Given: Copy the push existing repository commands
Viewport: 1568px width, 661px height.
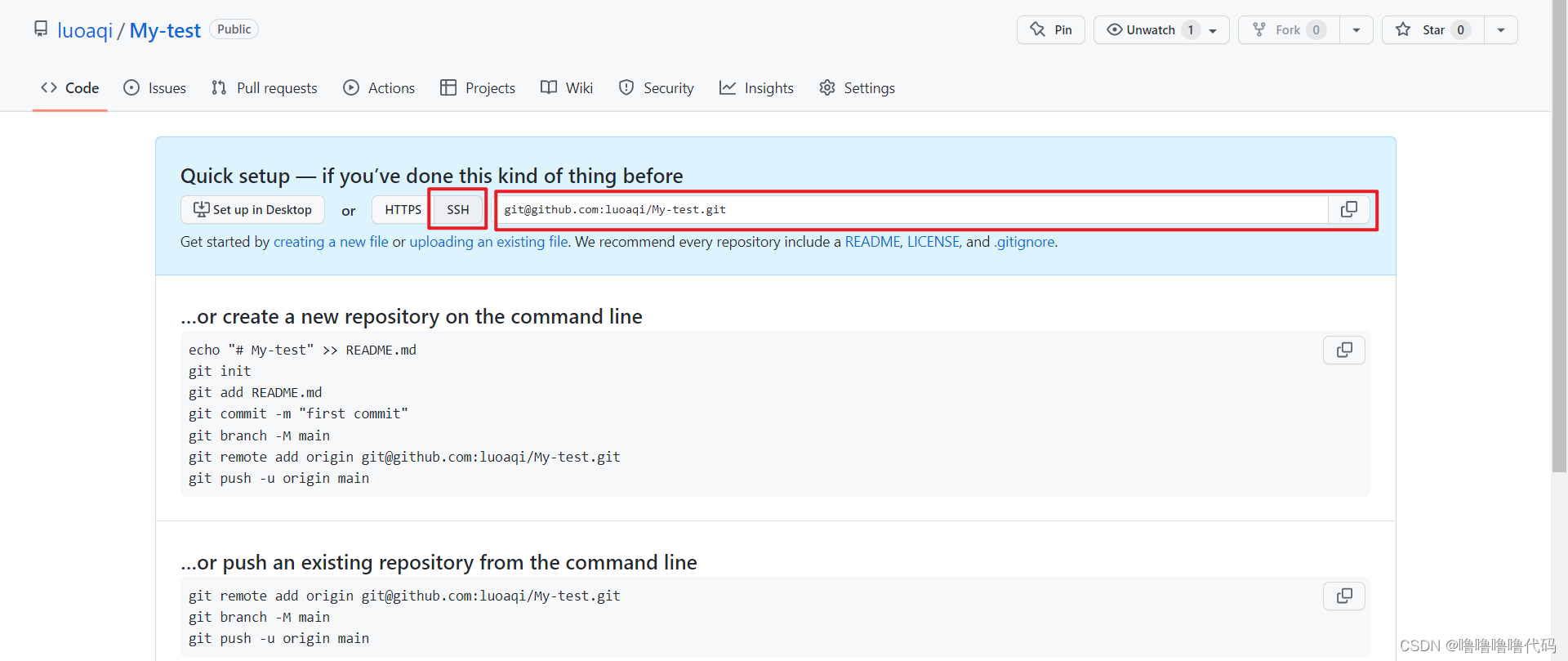Looking at the screenshot, I should point(1344,596).
